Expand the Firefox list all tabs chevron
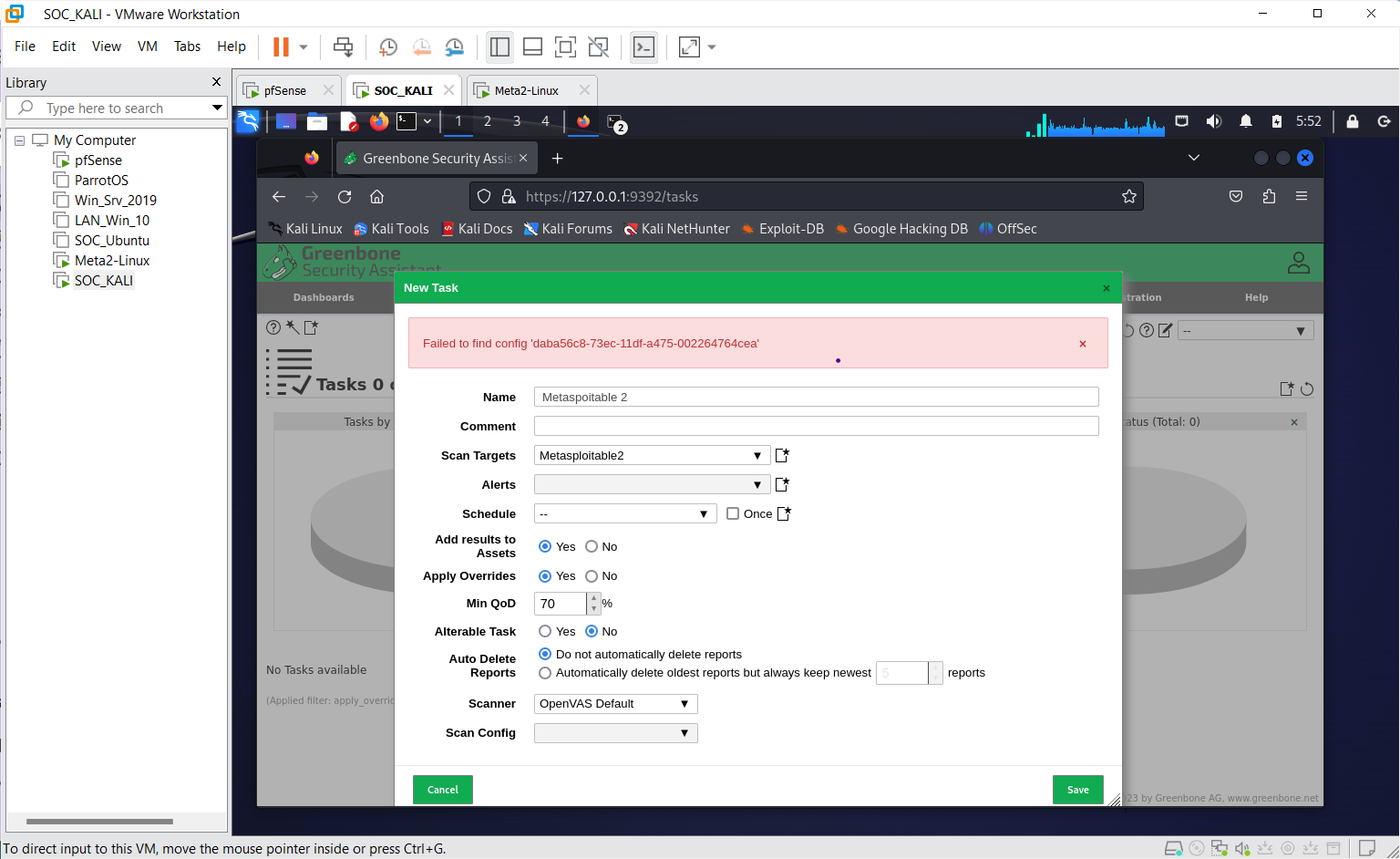This screenshot has width=1400, height=859. coord(1194,158)
